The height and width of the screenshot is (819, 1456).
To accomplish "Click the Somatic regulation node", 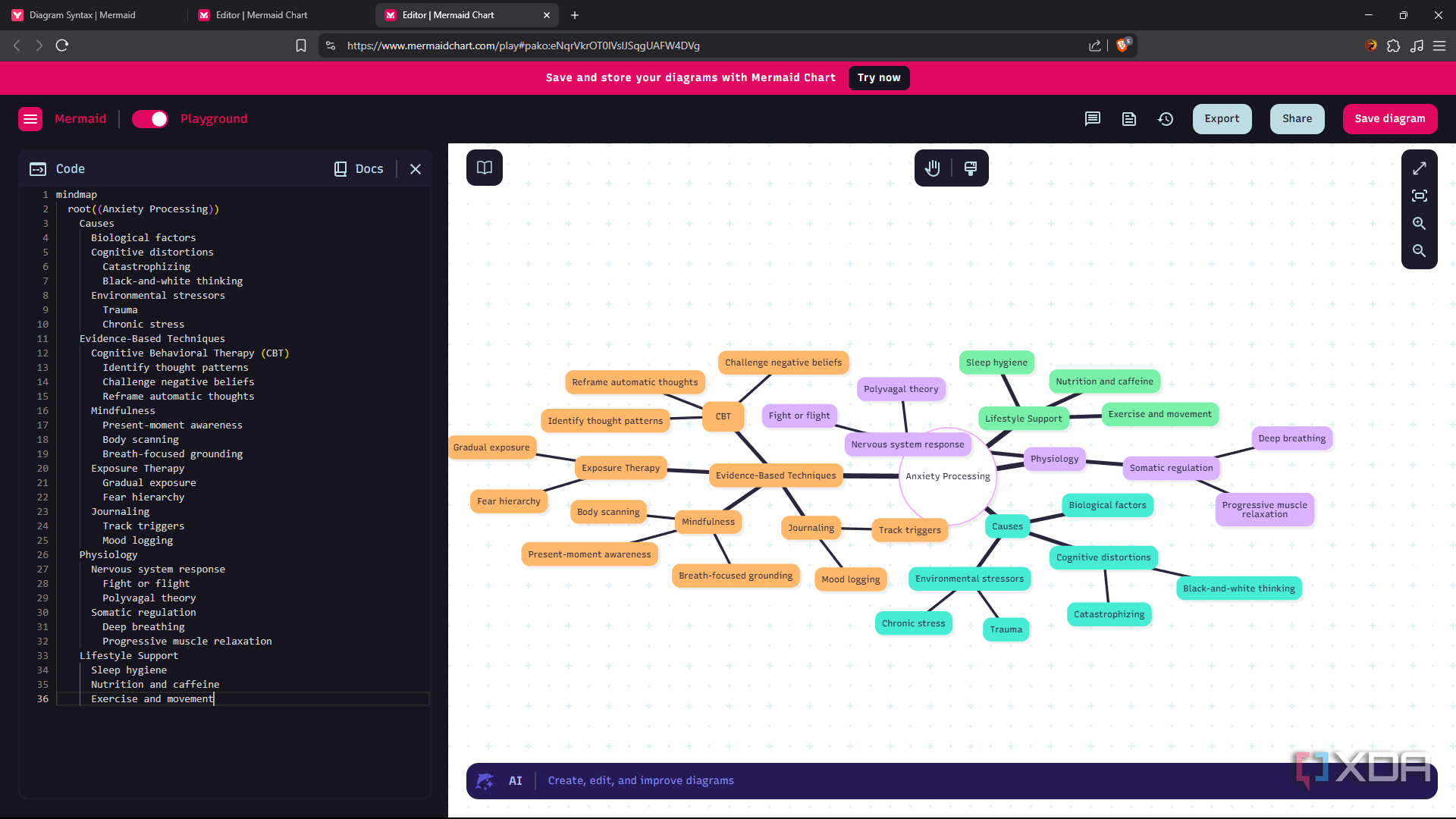I will click(1171, 468).
